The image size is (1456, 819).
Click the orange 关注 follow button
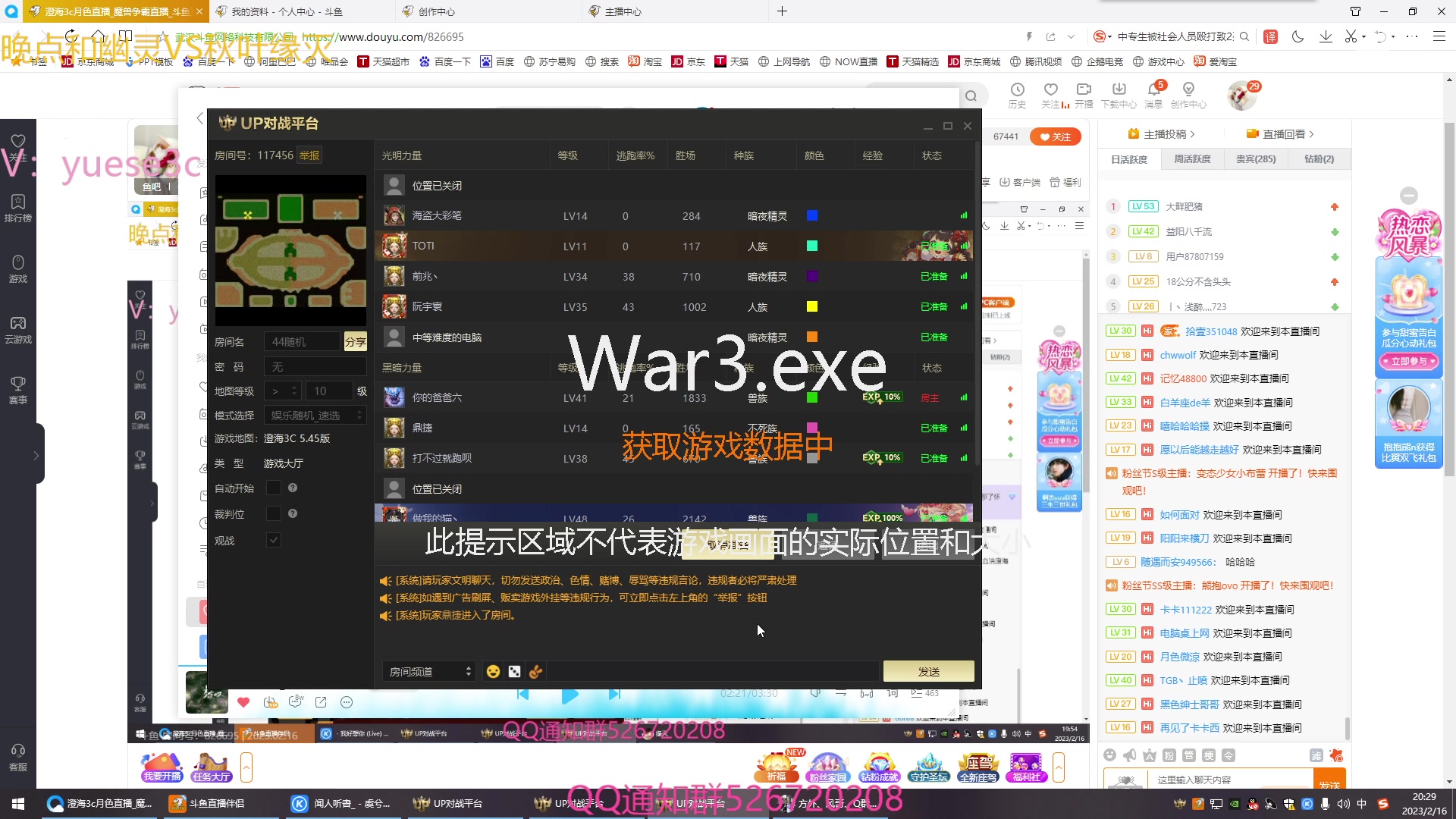click(1055, 136)
